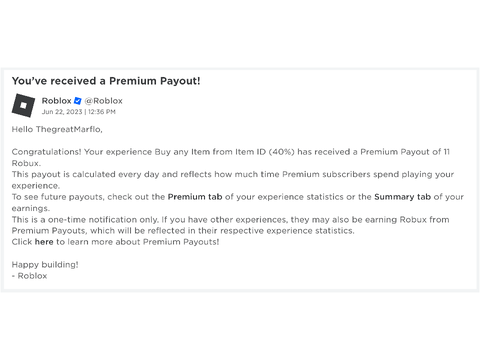Open the @Roblox handle
Screen dimensions: 480x360
click(x=104, y=101)
